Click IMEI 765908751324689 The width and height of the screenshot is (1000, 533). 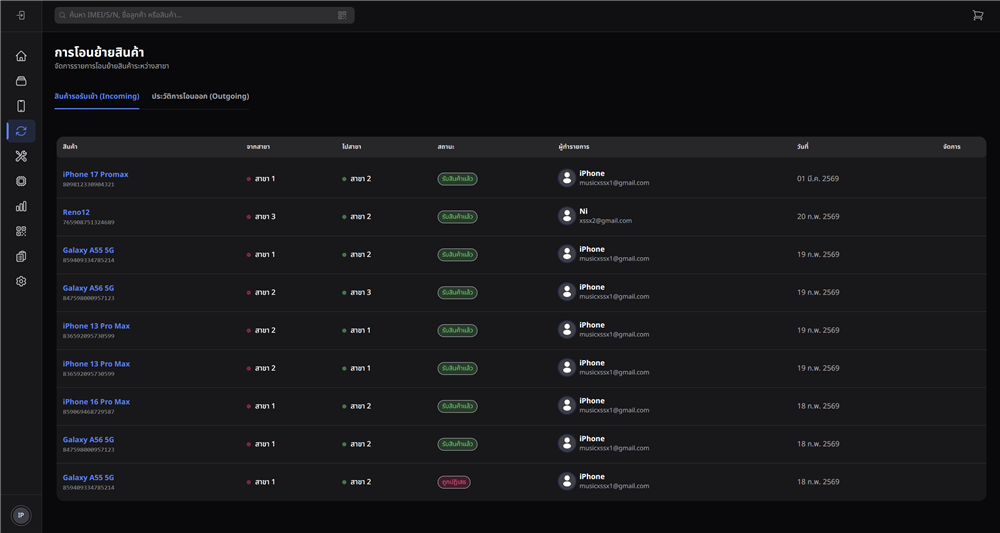point(89,223)
